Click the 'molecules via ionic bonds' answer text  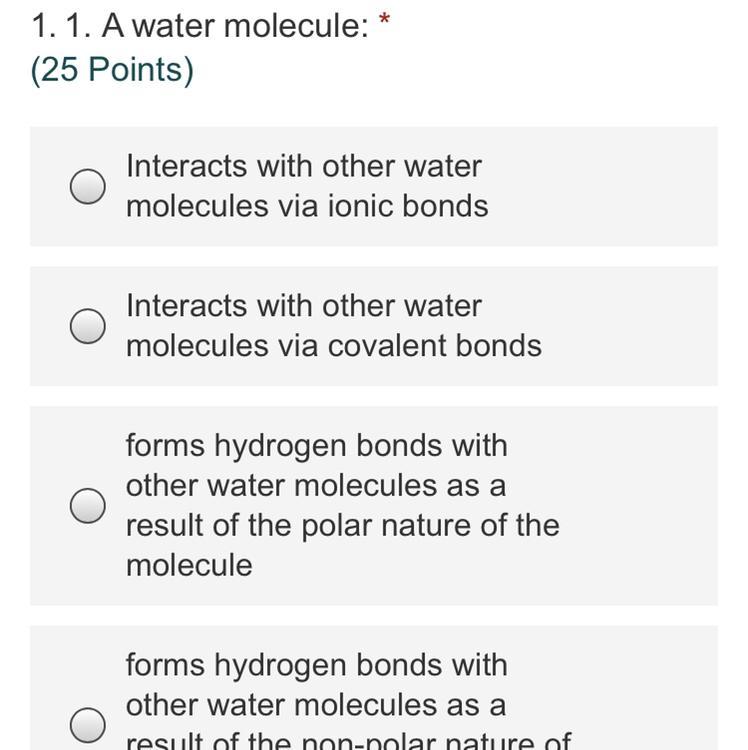click(x=307, y=206)
